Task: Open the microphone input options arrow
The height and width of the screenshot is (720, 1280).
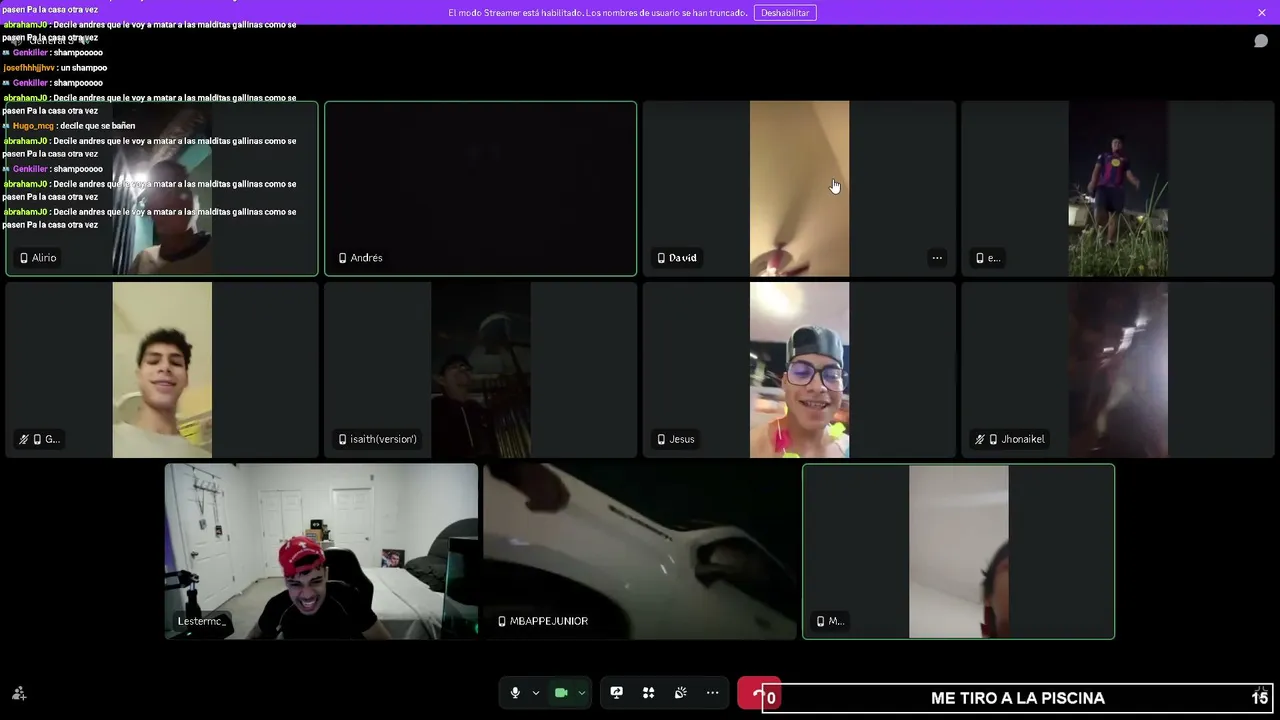Action: [x=536, y=693]
